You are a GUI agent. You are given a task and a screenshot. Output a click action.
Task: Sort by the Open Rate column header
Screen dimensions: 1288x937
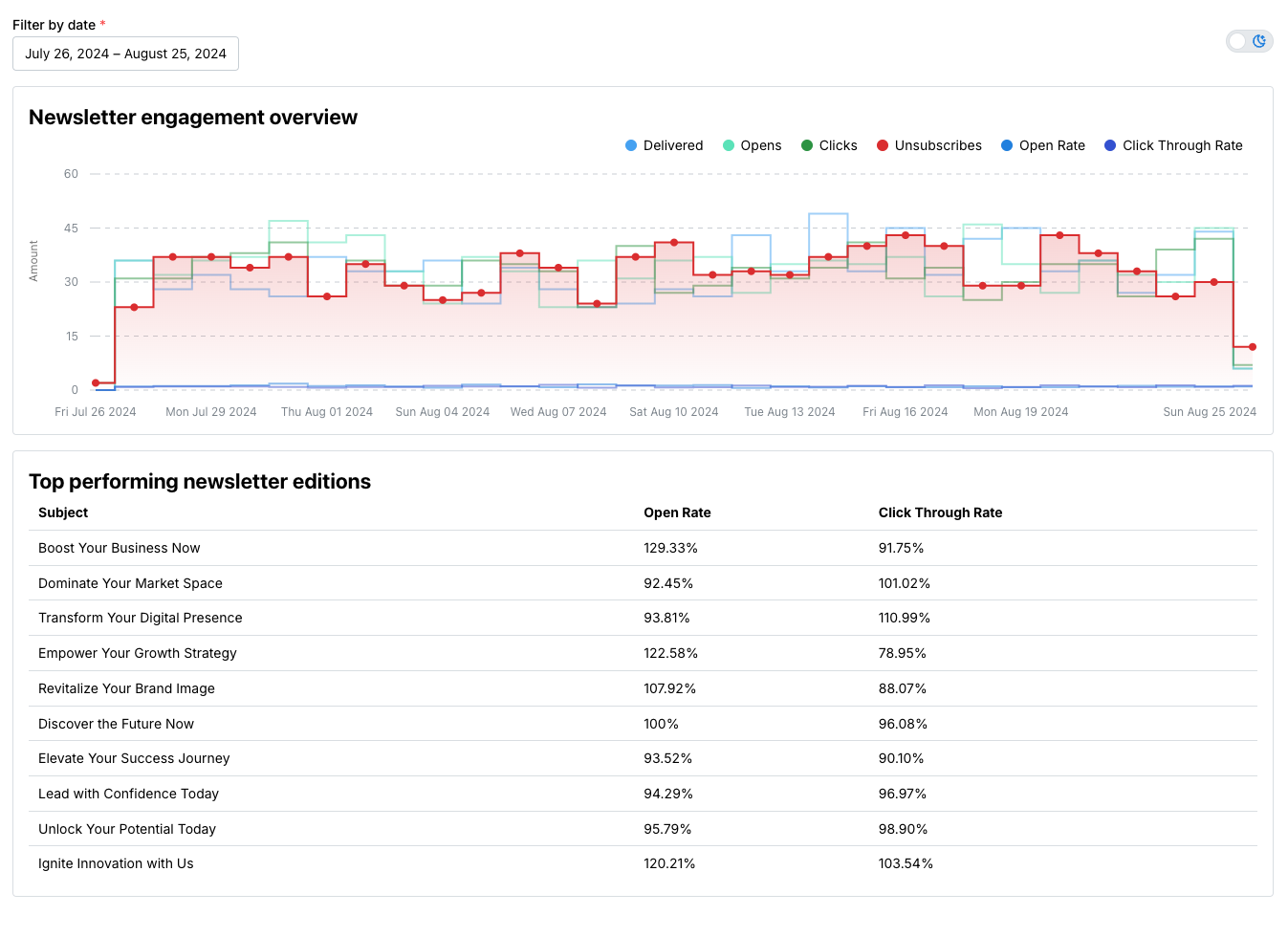point(677,512)
